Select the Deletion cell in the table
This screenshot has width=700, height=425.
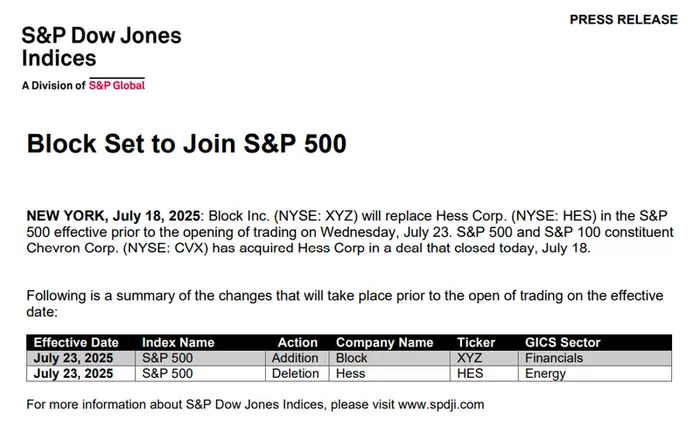pyautogui.click(x=295, y=374)
